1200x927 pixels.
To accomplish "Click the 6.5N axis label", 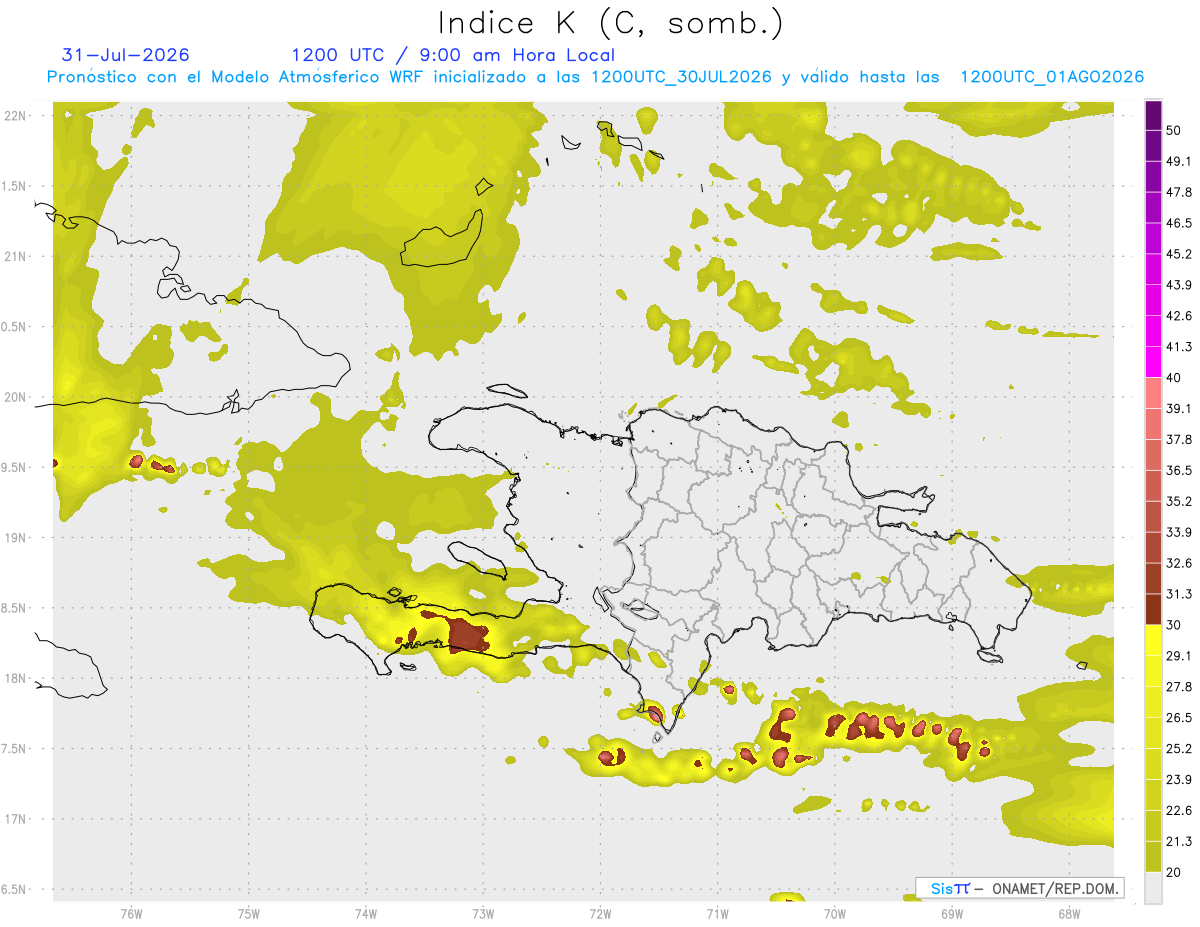I will (x=15, y=889).
